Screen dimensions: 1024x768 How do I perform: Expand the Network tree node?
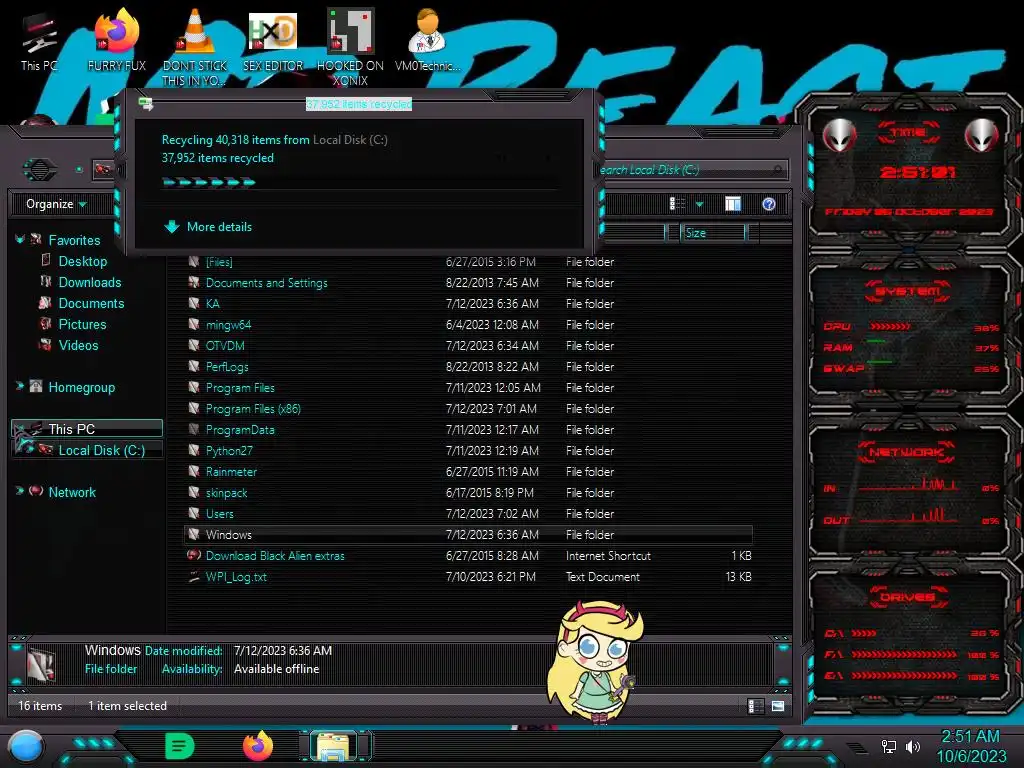(20, 491)
